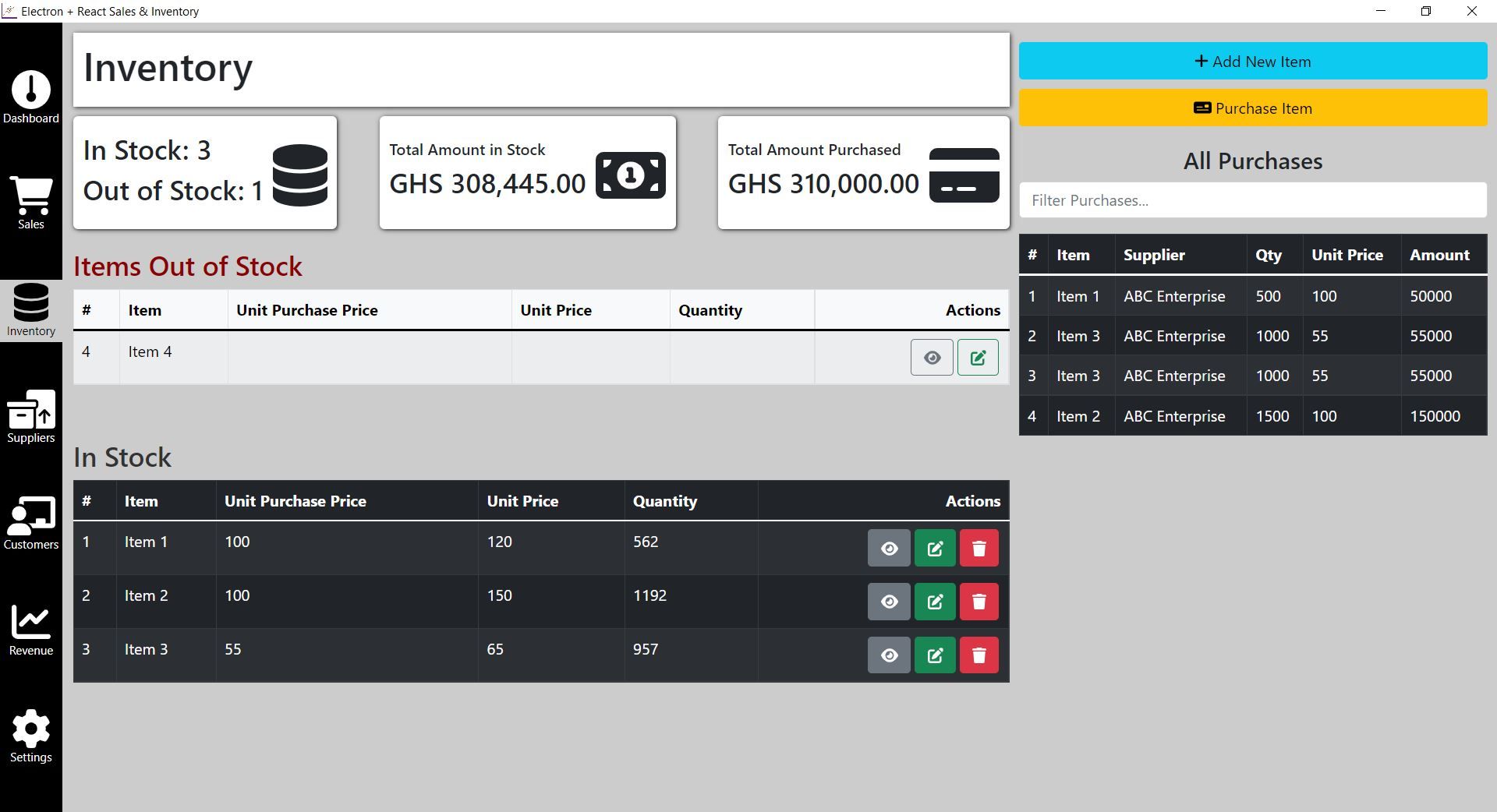The width and height of the screenshot is (1497, 812).
Task: View details of Item 2 via eye icon
Action: pyautogui.click(x=889, y=602)
